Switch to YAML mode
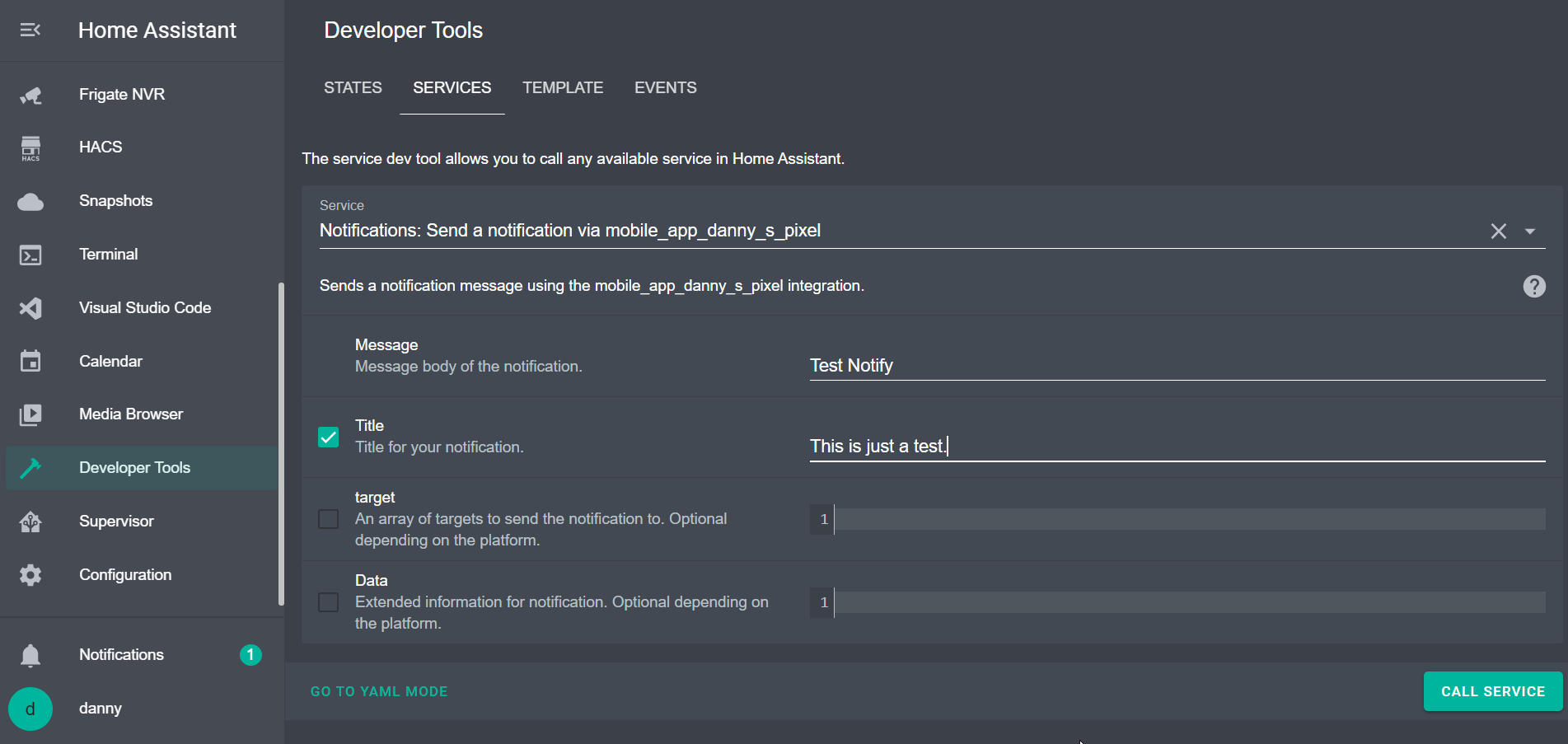The image size is (1568, 744). pyautogui.click(x=379, y=691)
